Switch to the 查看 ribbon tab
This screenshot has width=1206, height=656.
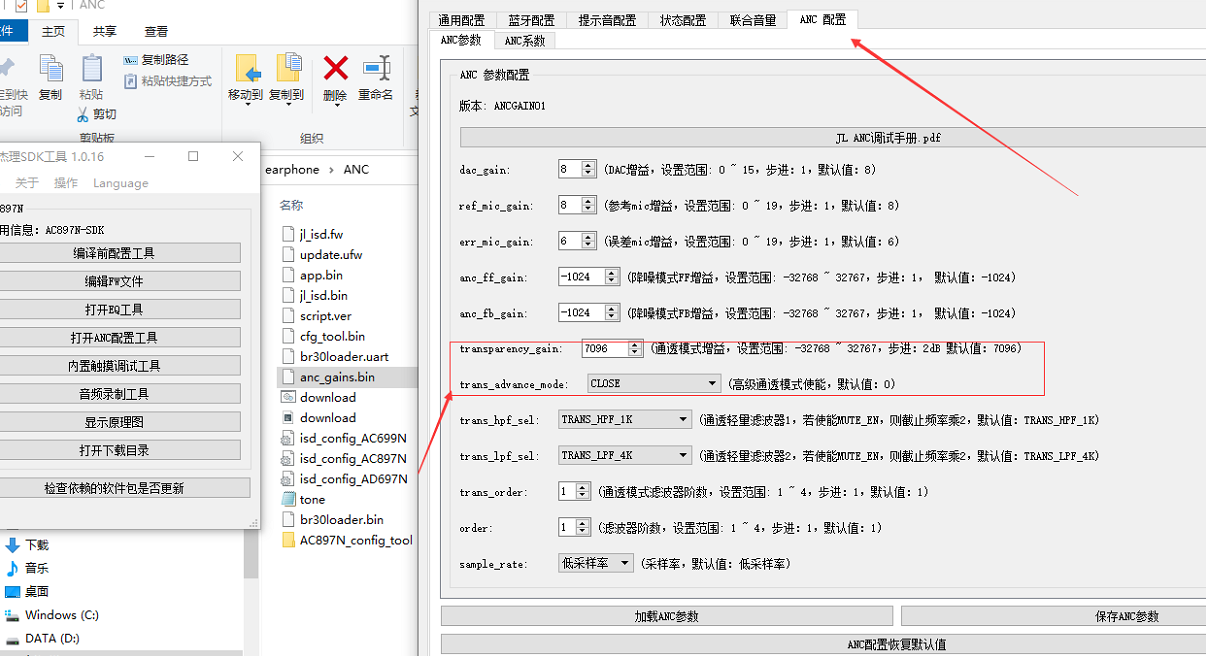pyautogui.click(x=156, y=32)
